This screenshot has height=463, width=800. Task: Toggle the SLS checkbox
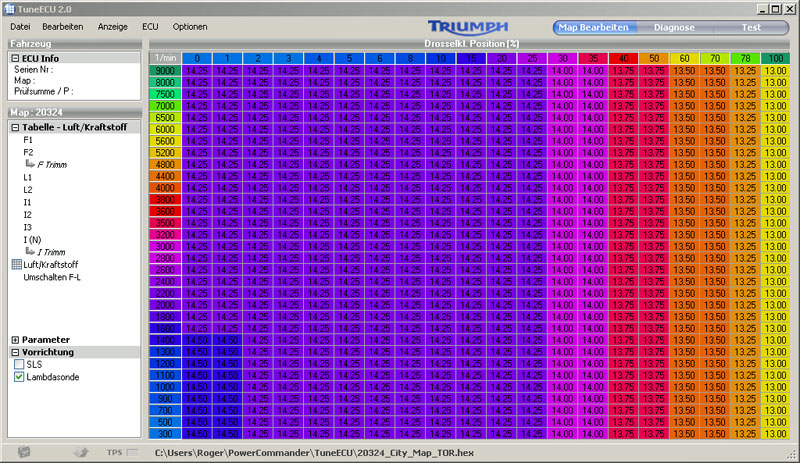19,364
